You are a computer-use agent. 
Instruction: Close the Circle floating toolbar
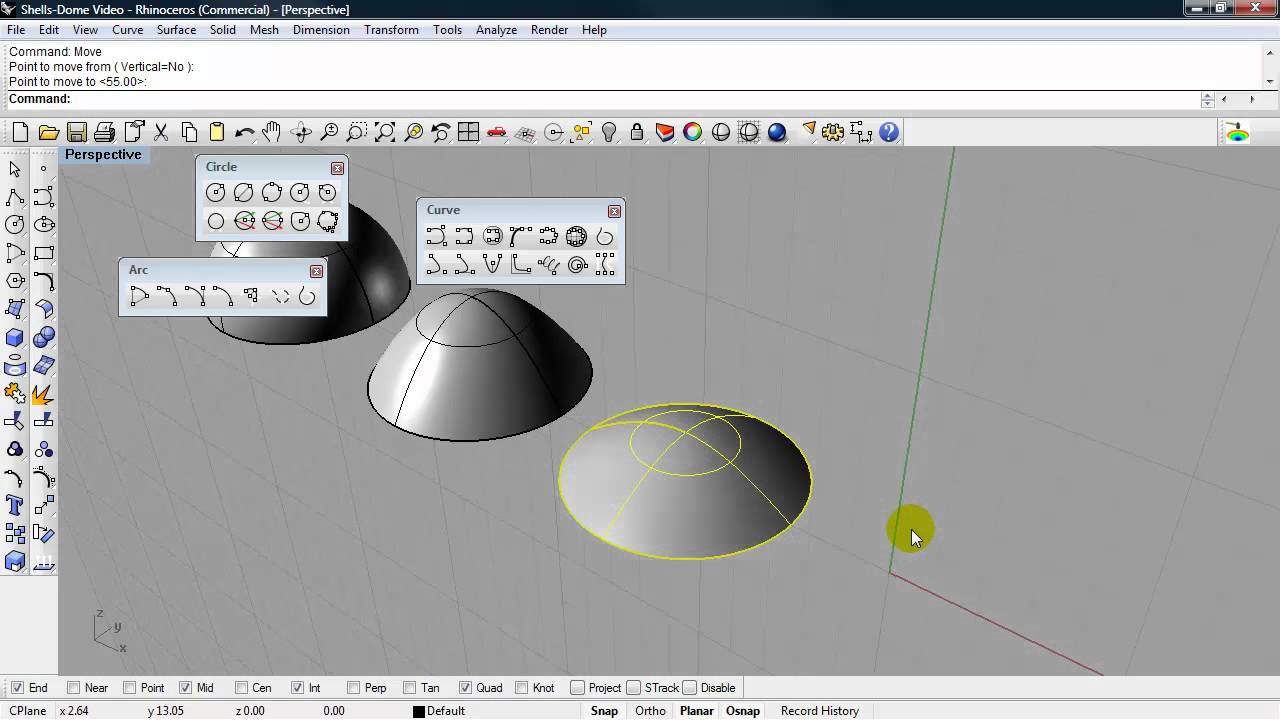pos(337,168)
